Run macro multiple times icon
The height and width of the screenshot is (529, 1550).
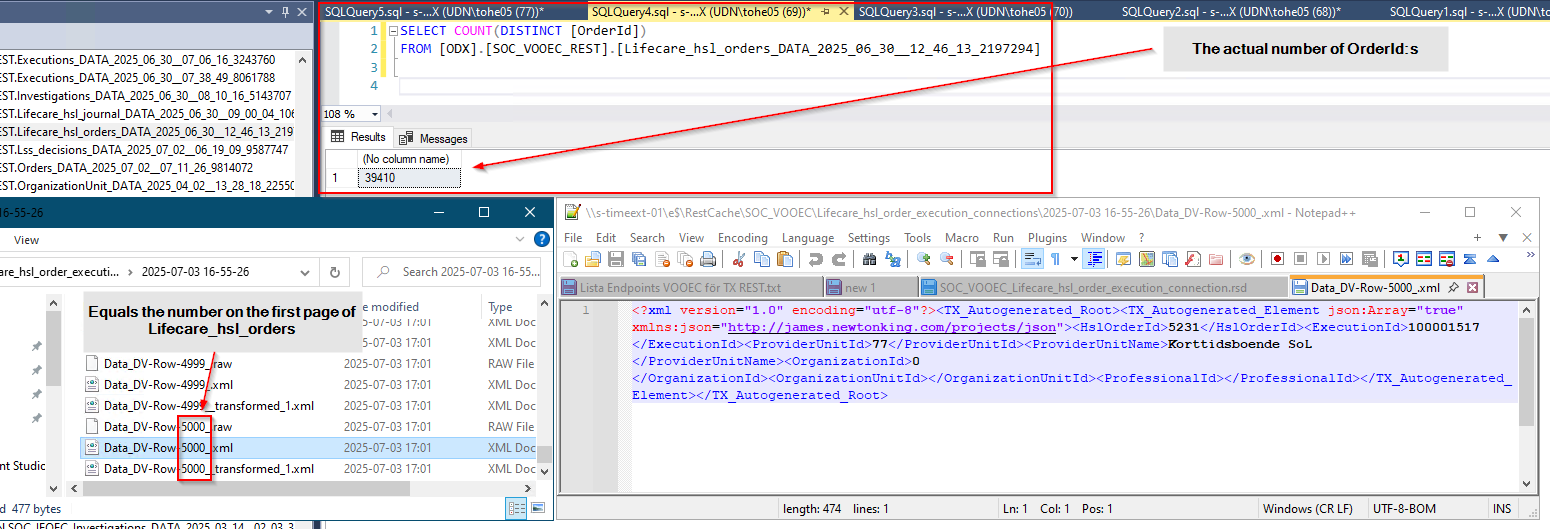1346,259
